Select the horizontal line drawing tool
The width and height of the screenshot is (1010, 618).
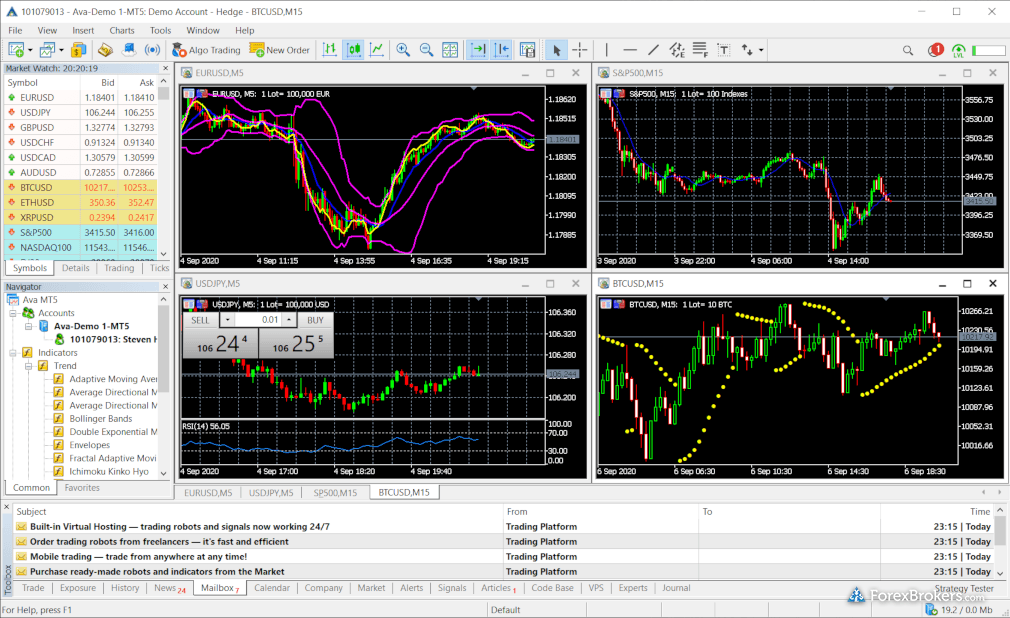coord(630,50)
